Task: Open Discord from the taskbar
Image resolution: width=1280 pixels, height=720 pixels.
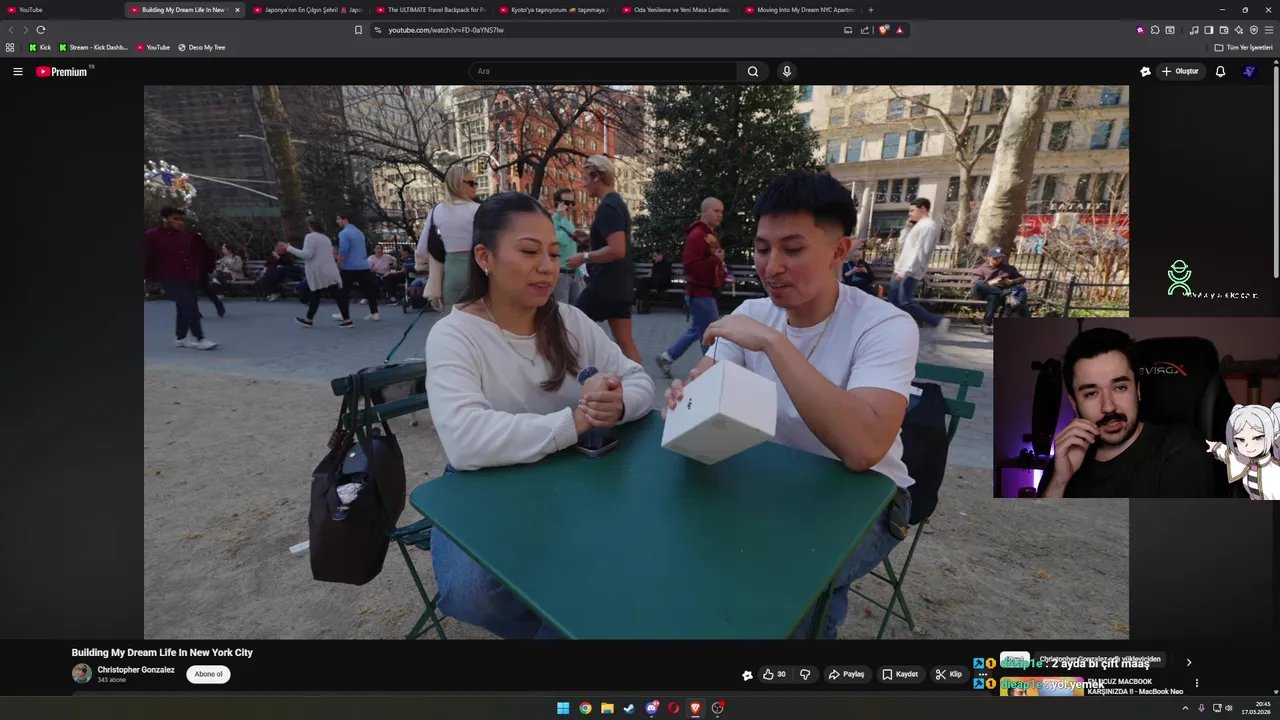Action: pos(651,708)
